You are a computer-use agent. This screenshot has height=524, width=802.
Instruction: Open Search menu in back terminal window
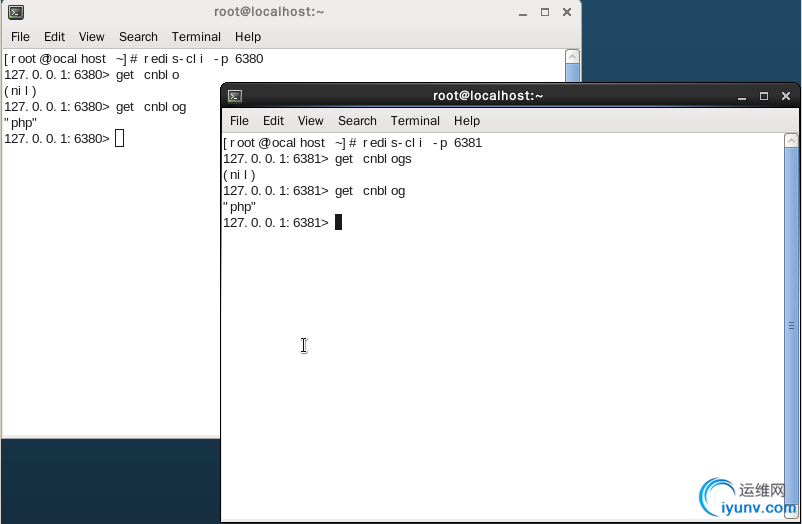tap(138, 37)
